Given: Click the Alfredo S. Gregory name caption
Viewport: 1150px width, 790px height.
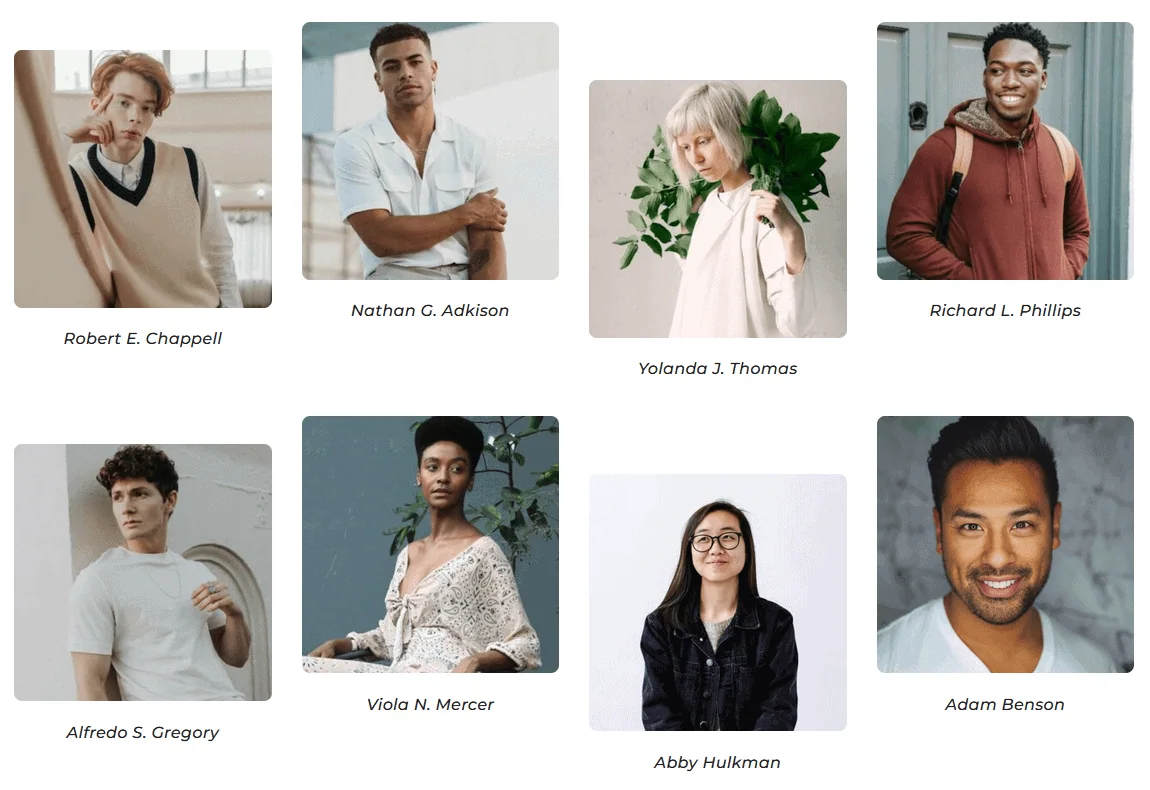Looking at the screenshot, I should tap(143, 733).
